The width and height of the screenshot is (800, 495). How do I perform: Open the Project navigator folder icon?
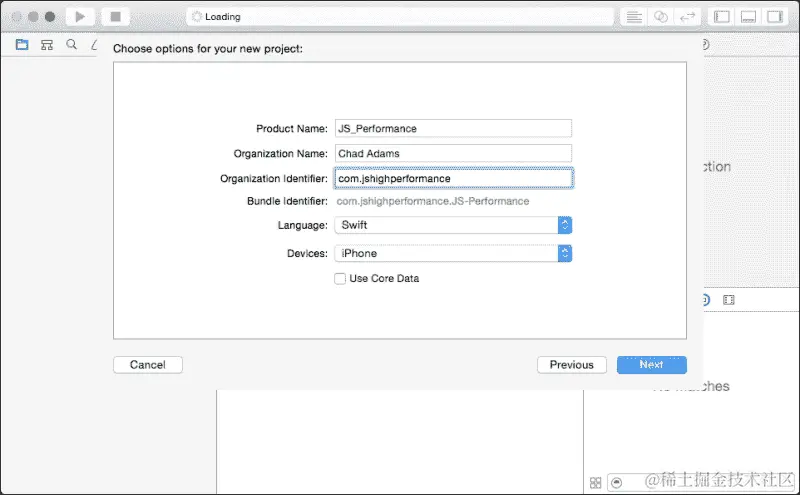click(22, 44)
